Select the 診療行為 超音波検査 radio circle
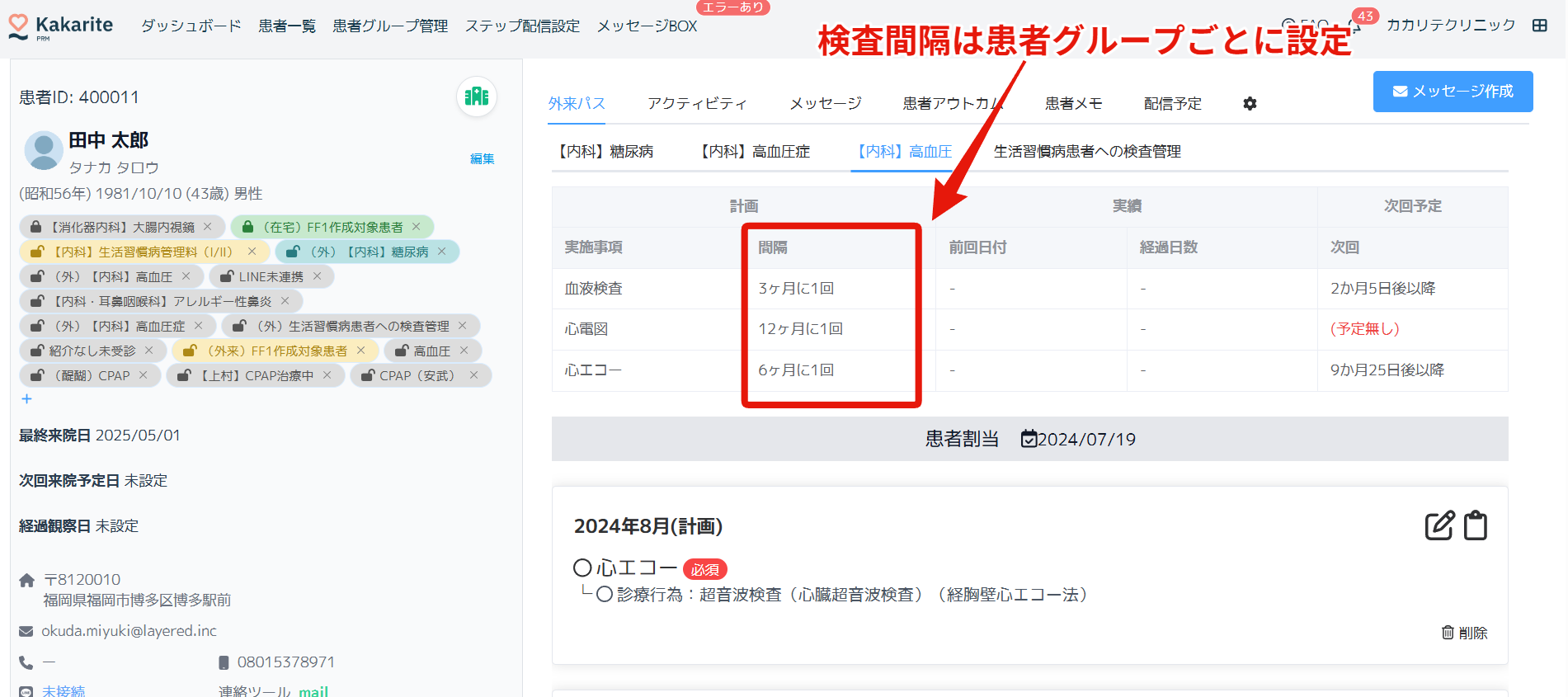Screen dimensions: 1568x697 (x=605, y=595)
